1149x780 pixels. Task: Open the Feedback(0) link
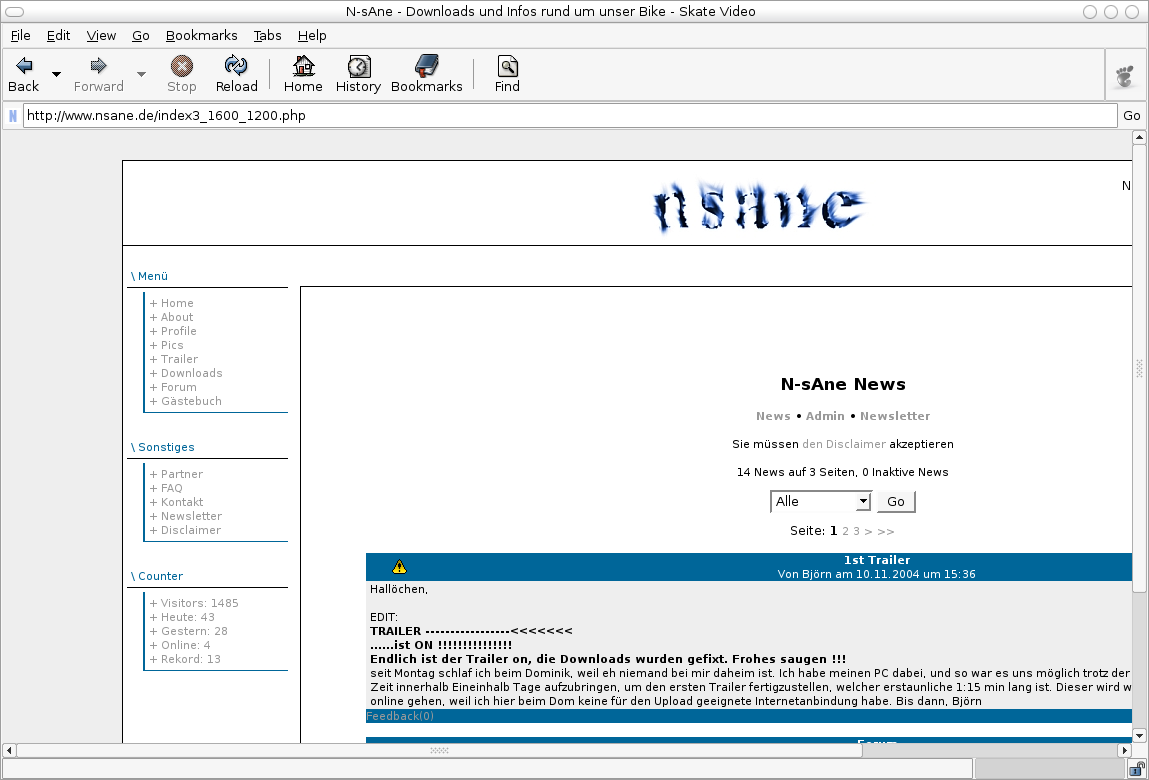[400, 716]
